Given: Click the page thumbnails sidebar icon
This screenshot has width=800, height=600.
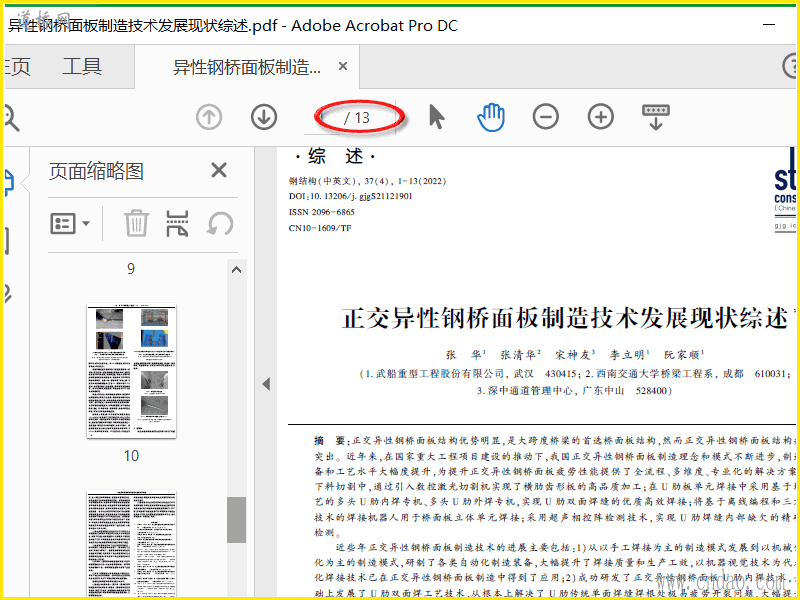Looking at the screenshot, I should pos(9,183).
